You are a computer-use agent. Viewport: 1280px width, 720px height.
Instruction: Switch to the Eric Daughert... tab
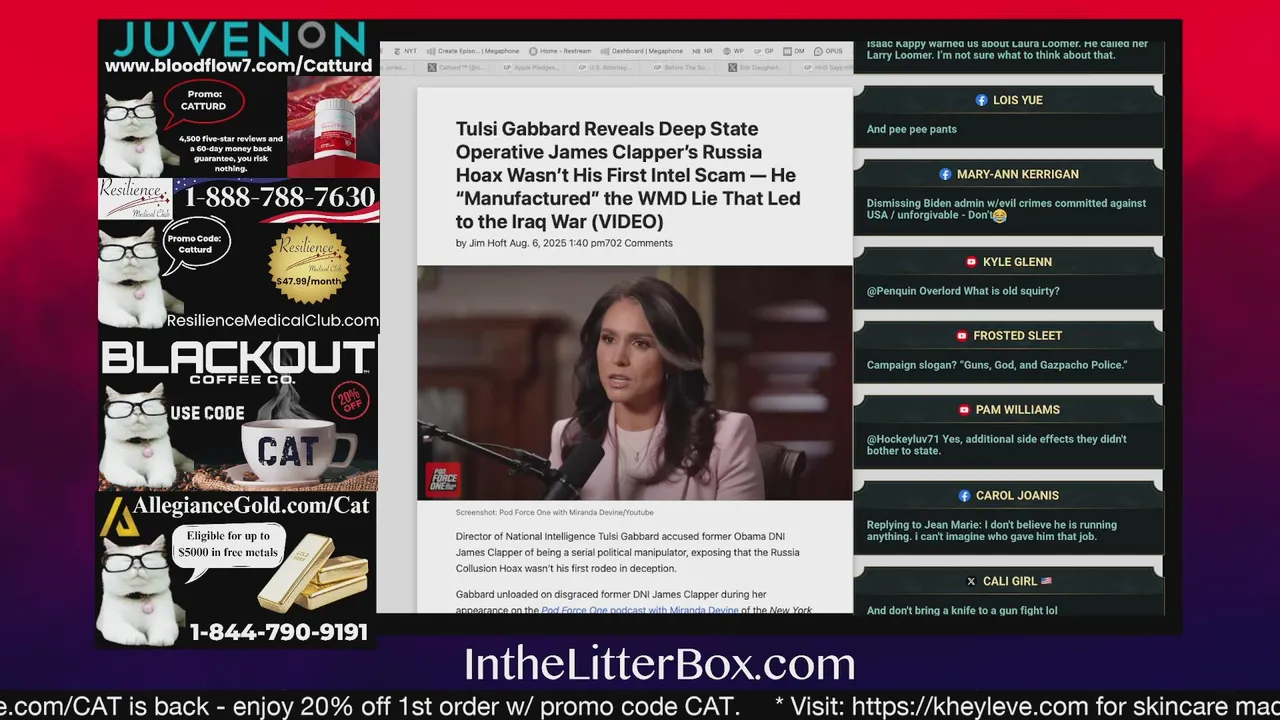click(758, 68)
